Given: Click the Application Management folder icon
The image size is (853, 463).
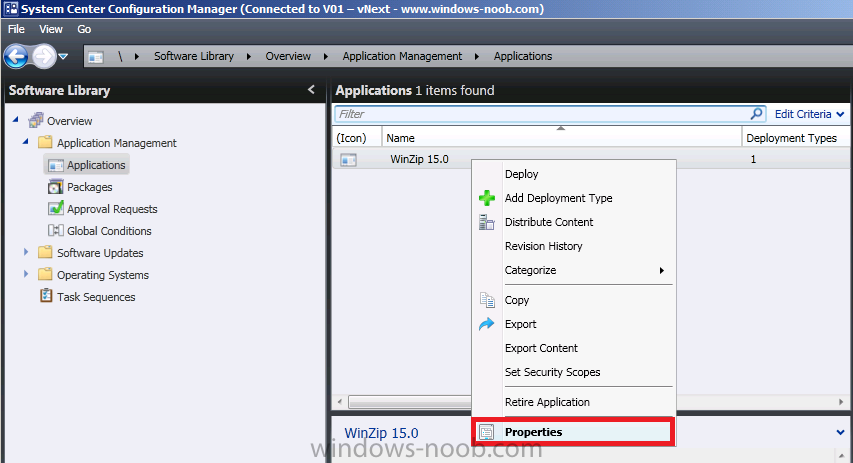Looking at the screenshot, I should [x=45, y=143].
